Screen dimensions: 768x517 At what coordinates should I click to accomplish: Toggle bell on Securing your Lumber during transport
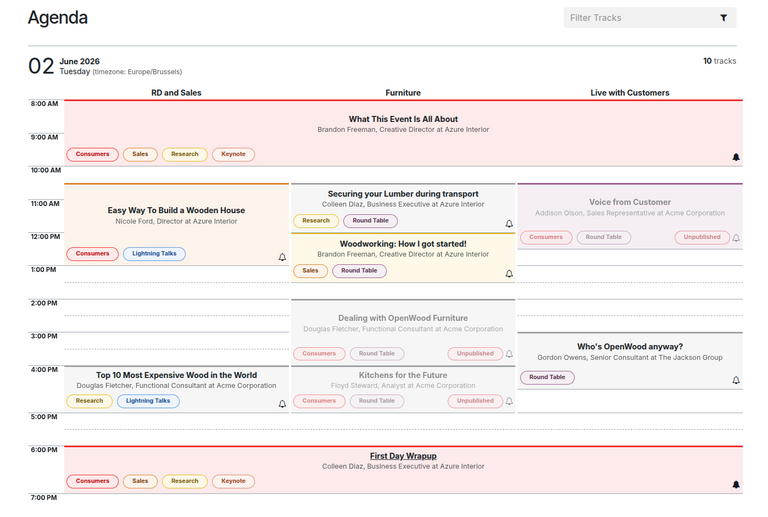coord(509,224)
